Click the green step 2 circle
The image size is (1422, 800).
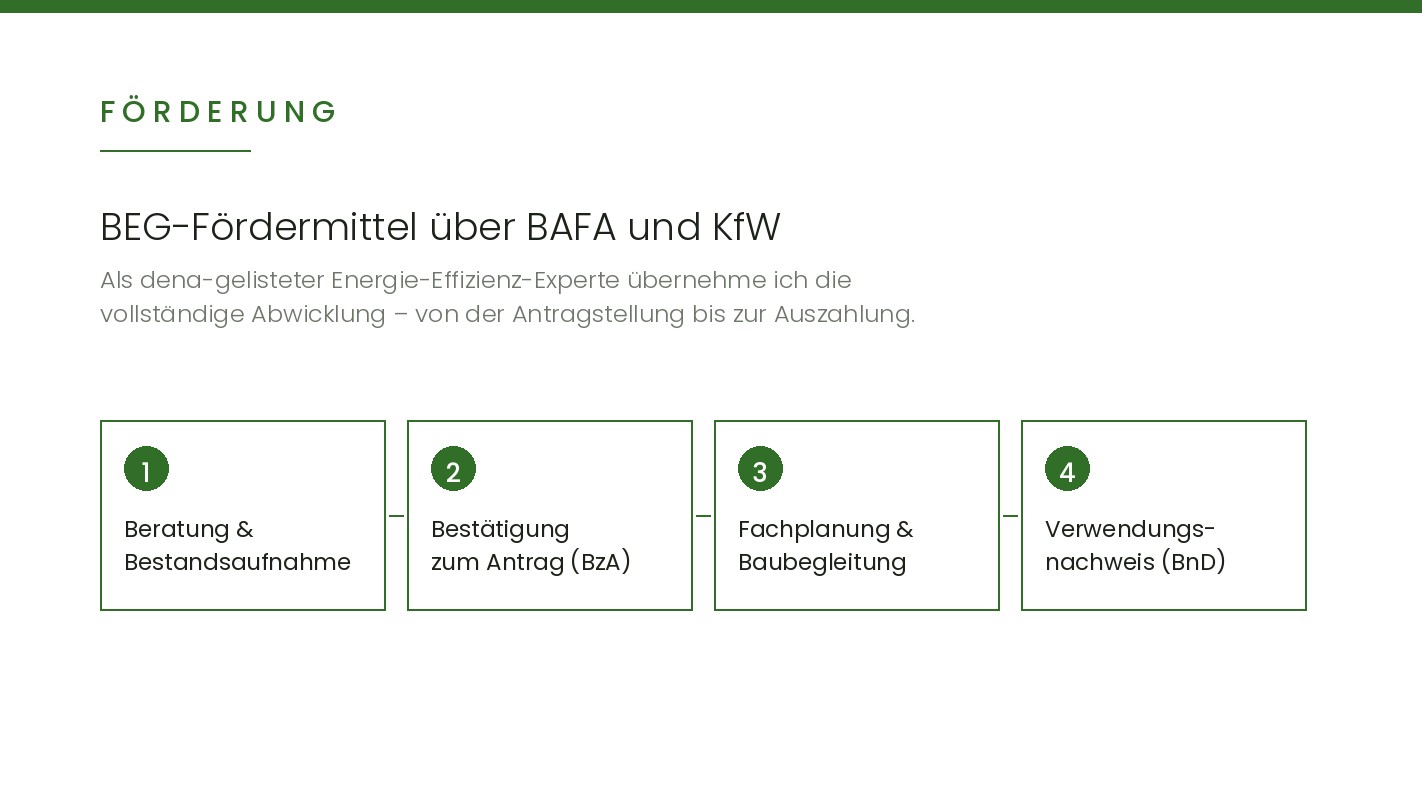tap(453, 469)
